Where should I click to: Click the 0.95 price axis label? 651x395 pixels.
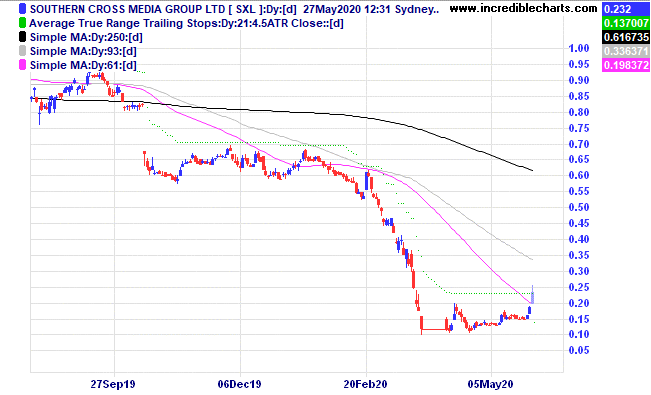(579, 64)
